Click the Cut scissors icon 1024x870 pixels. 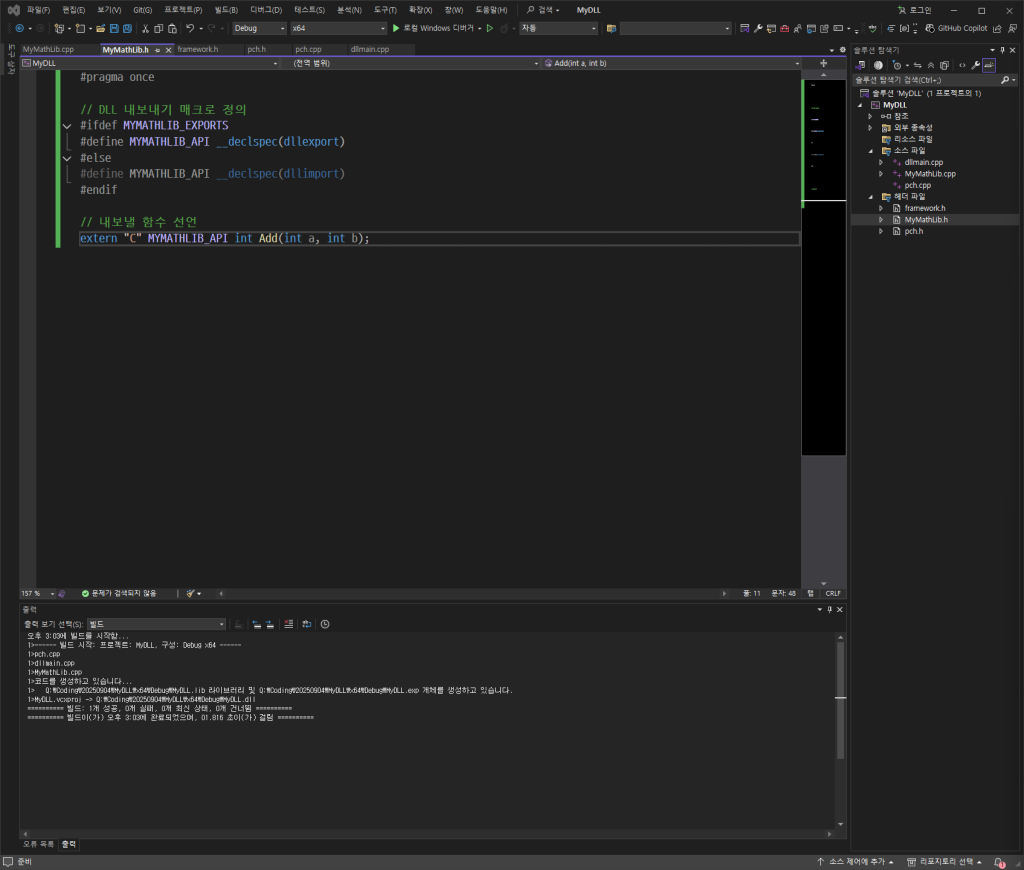point(145,28)
